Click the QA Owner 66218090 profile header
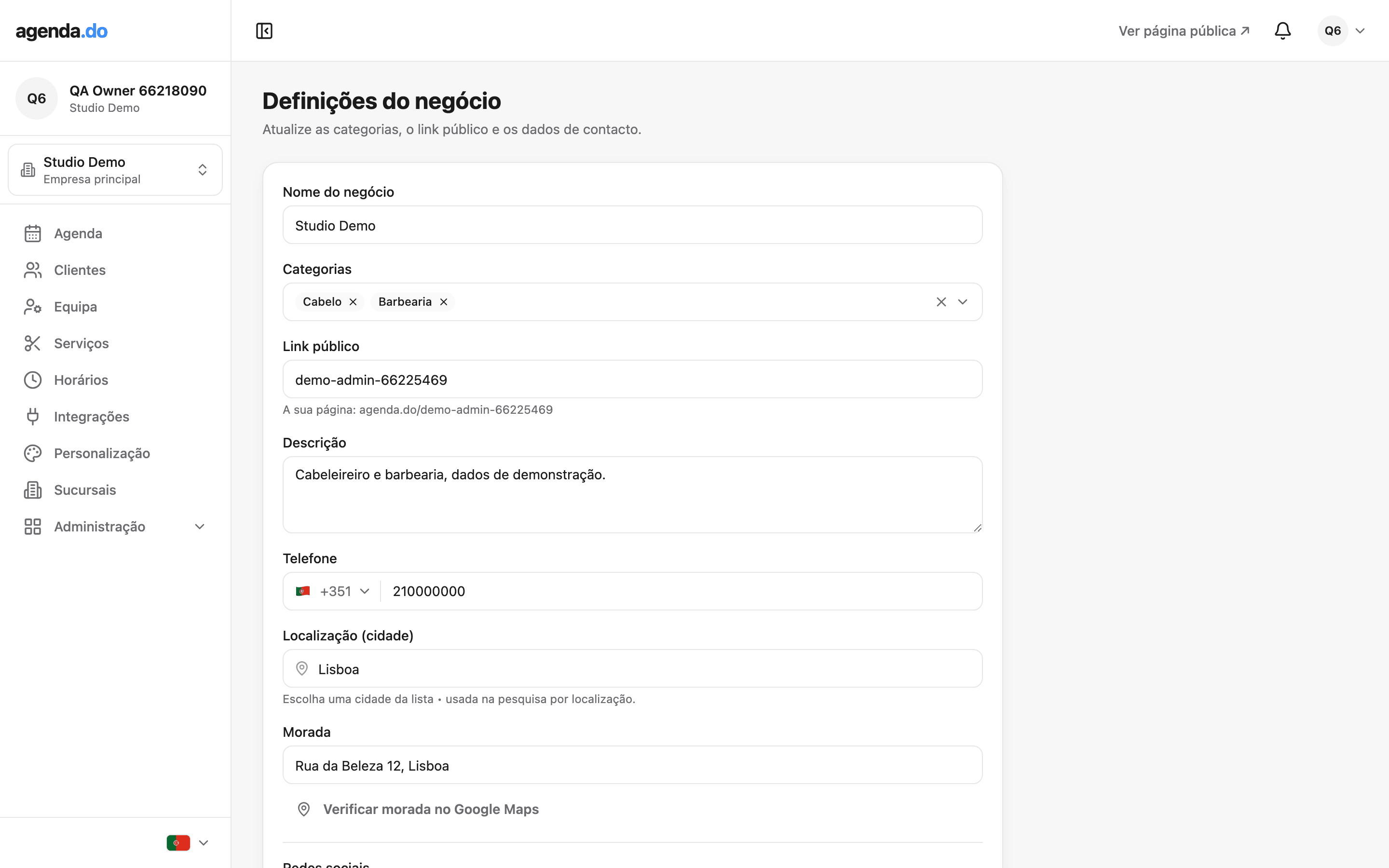The image size is (1389, 868). point(115,99)
